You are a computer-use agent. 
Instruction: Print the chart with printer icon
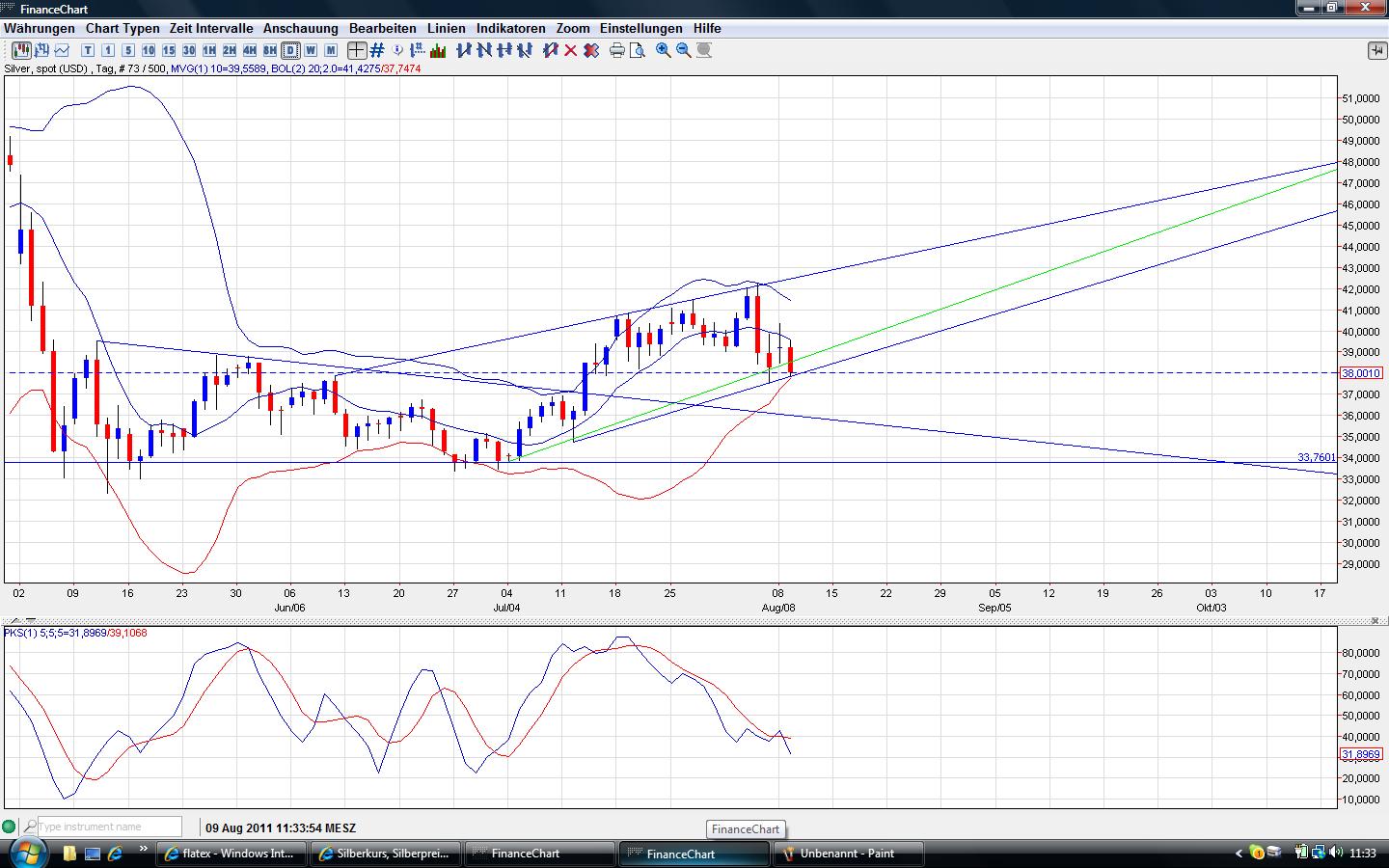[x=617, y=50]
